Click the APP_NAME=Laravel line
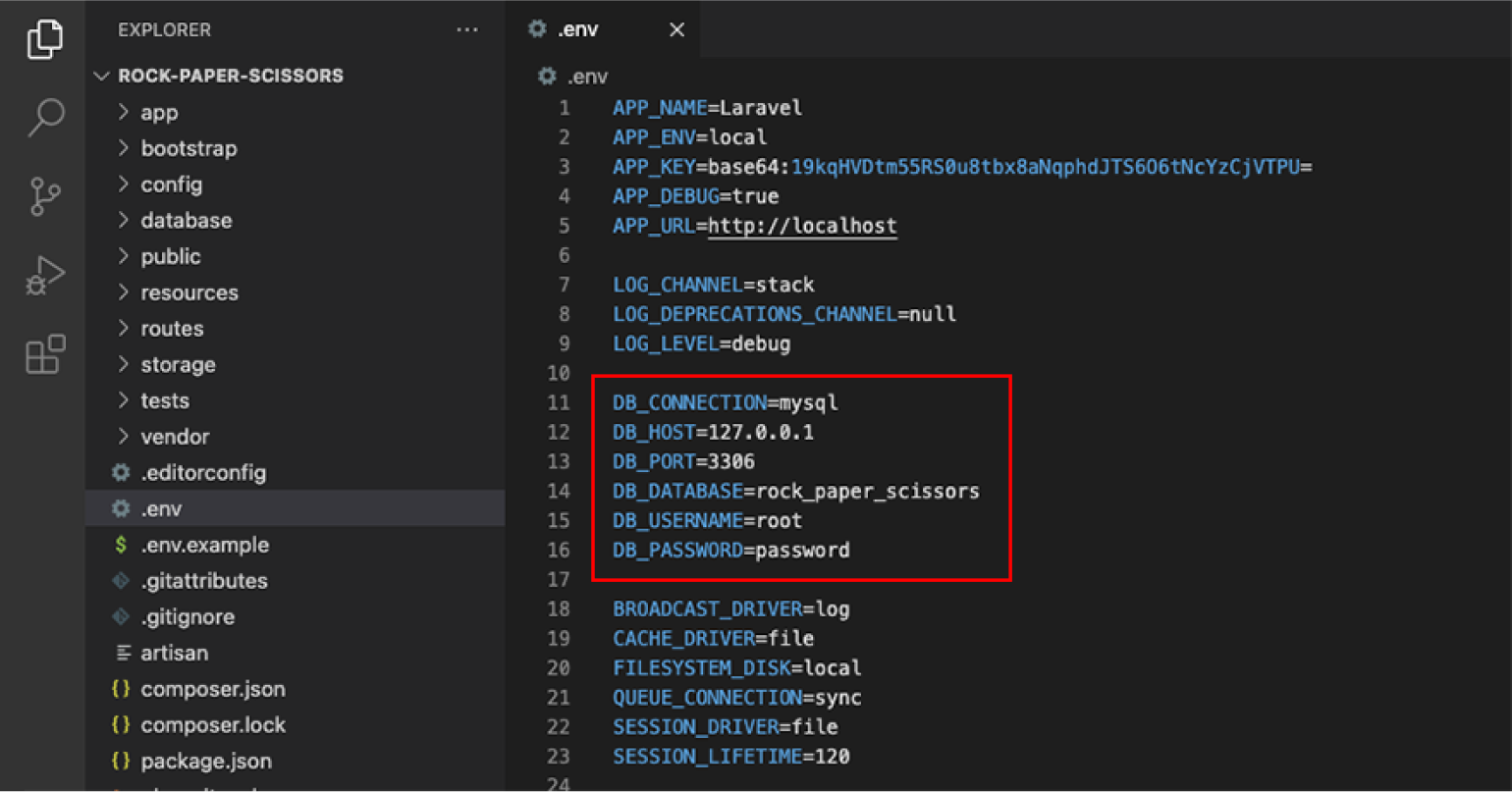 coord(708,108)
